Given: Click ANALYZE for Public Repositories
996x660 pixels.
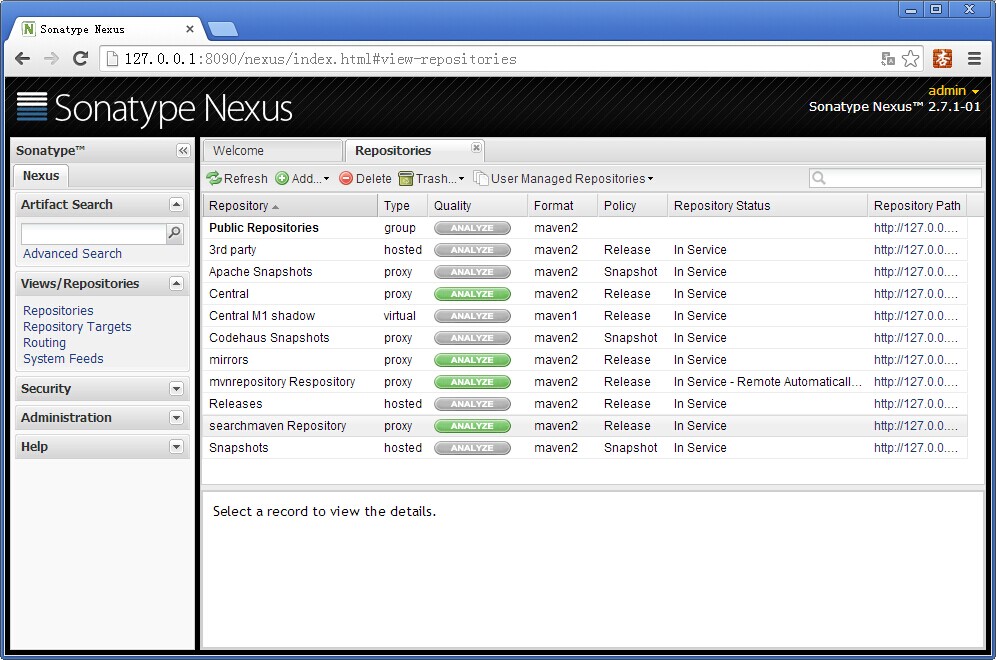Looking at the screenshot, I should (x=472, y=228).
